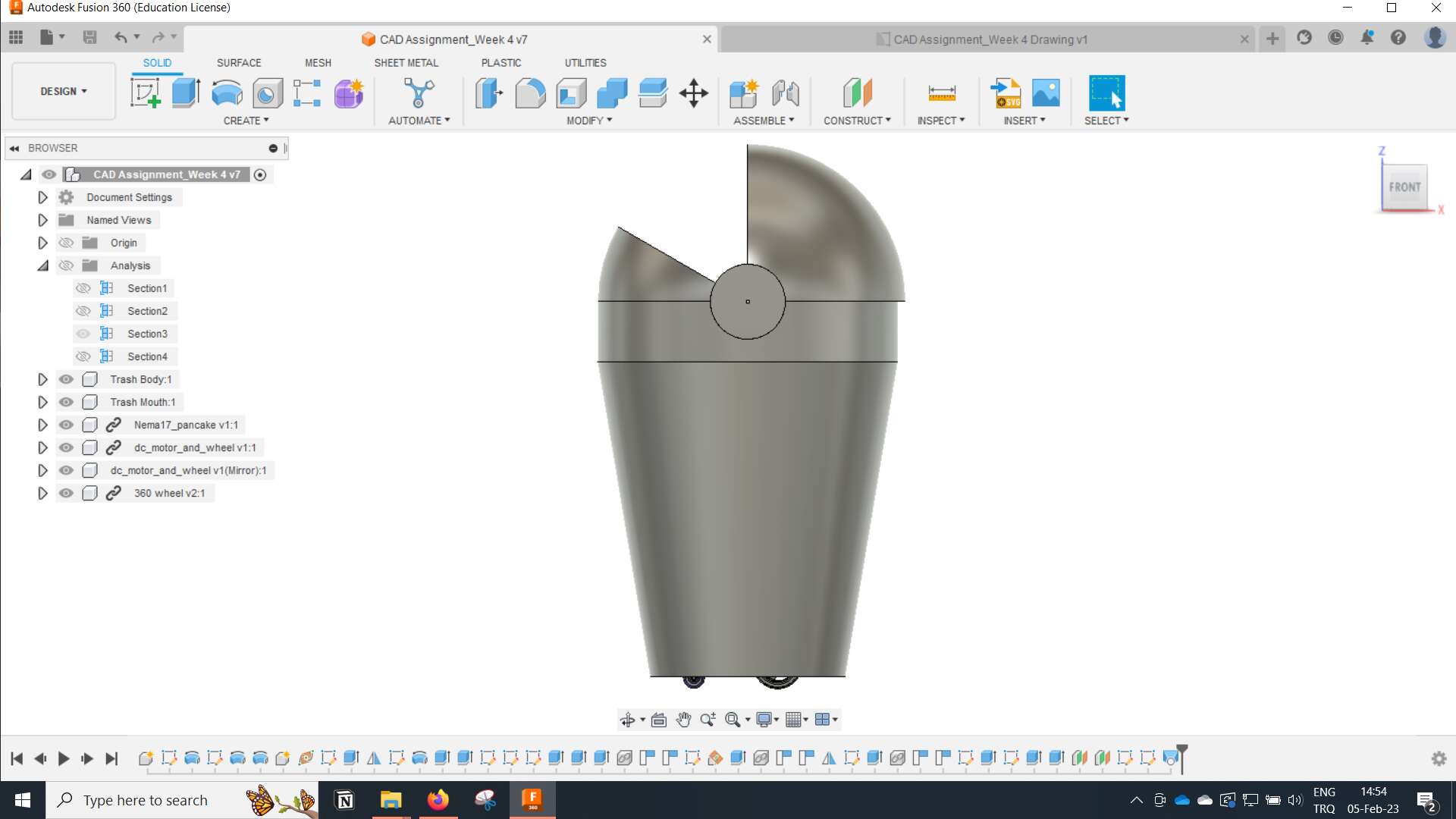This screenshot has height=819, width=1456.
Task: Select the Shell tool
Action: [571, 93]
